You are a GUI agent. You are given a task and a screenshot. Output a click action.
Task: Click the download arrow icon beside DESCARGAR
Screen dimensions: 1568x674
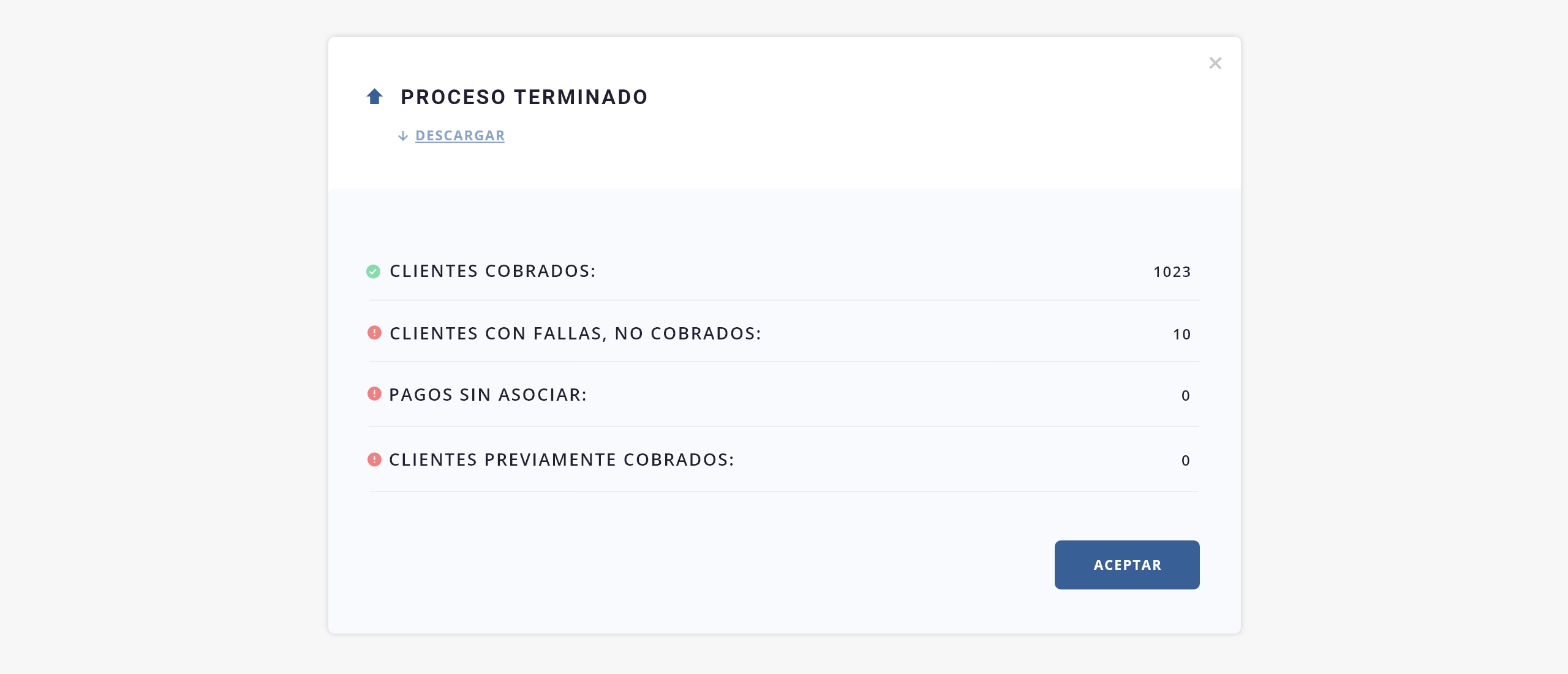coord(403,136)
